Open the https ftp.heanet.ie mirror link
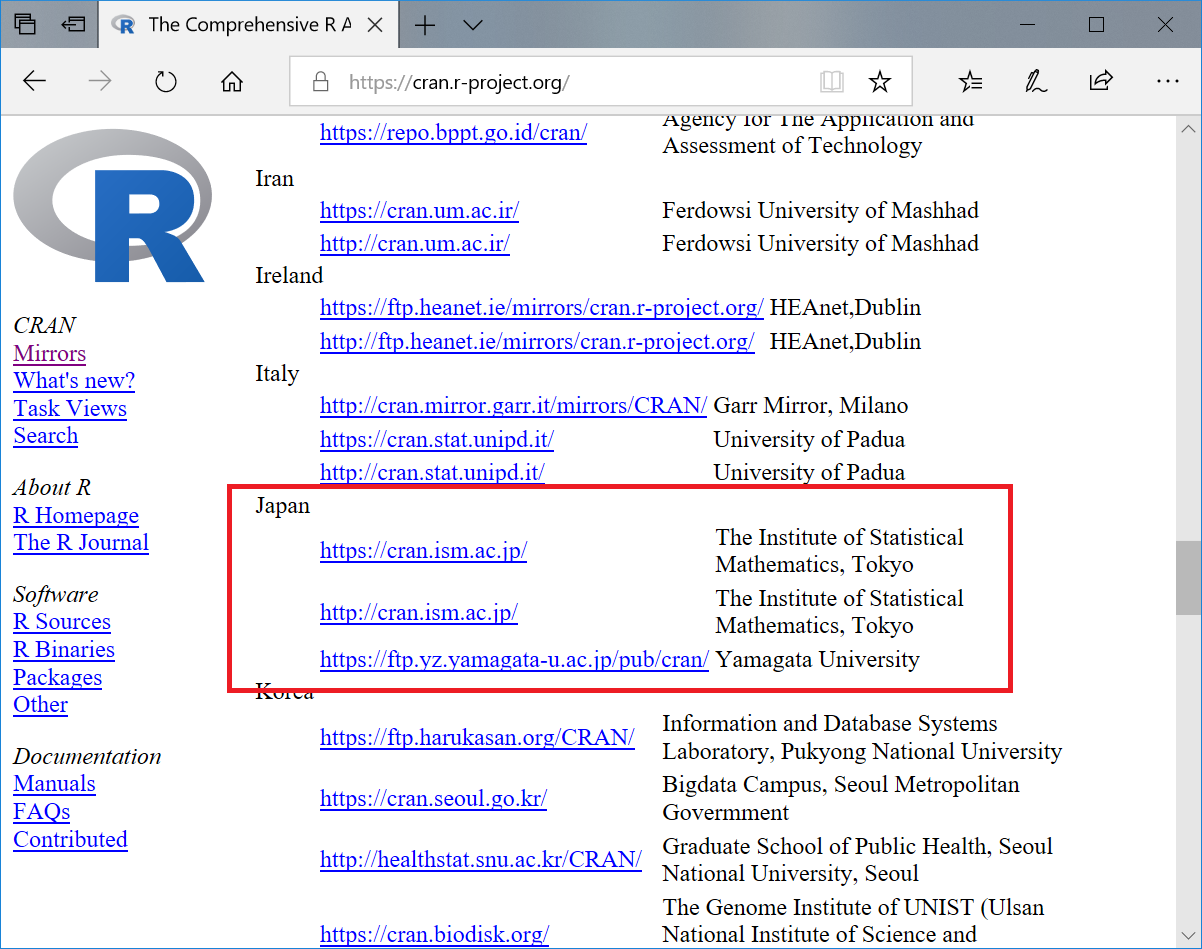1202x949 pixels. click(x=542, y=308)
